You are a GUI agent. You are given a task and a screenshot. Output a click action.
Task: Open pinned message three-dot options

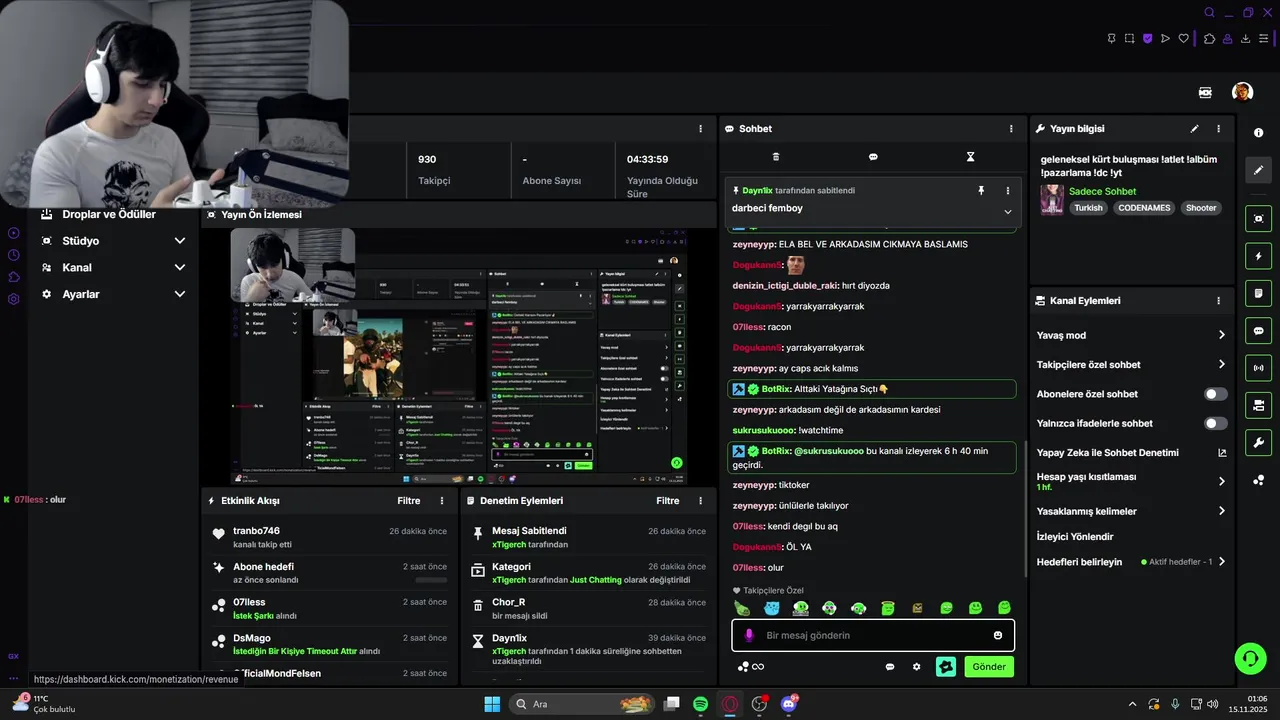pos(1007,190)
